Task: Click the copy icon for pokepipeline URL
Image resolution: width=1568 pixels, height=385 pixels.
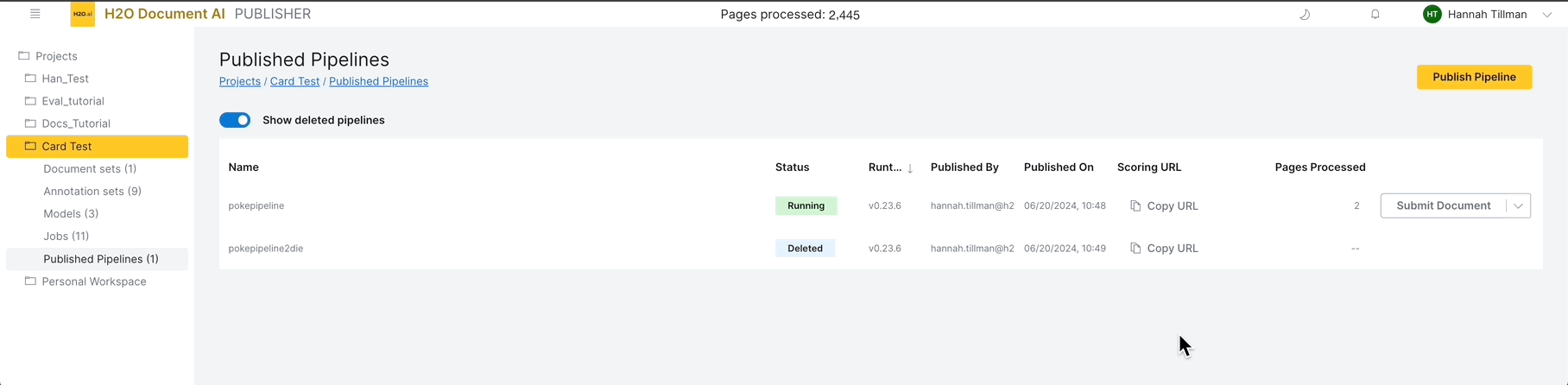Action: [1135, 205]
